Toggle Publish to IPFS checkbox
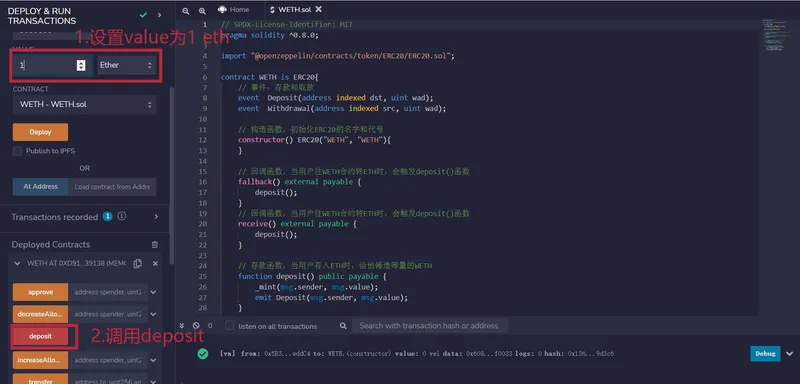The image size is (800, 384). pos(17,151)
